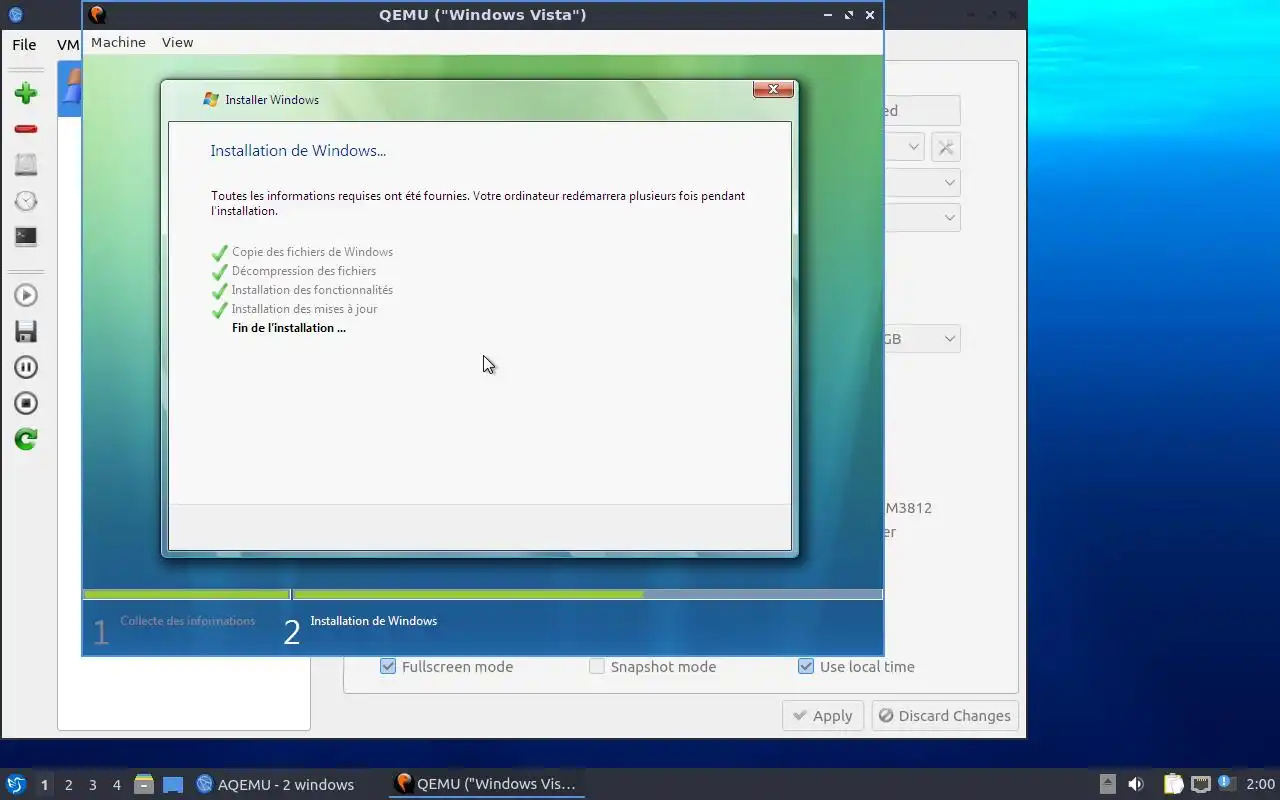Toggle the Use local time checkbox
This screenshot has width=1280, height=800.
(806, 666)
